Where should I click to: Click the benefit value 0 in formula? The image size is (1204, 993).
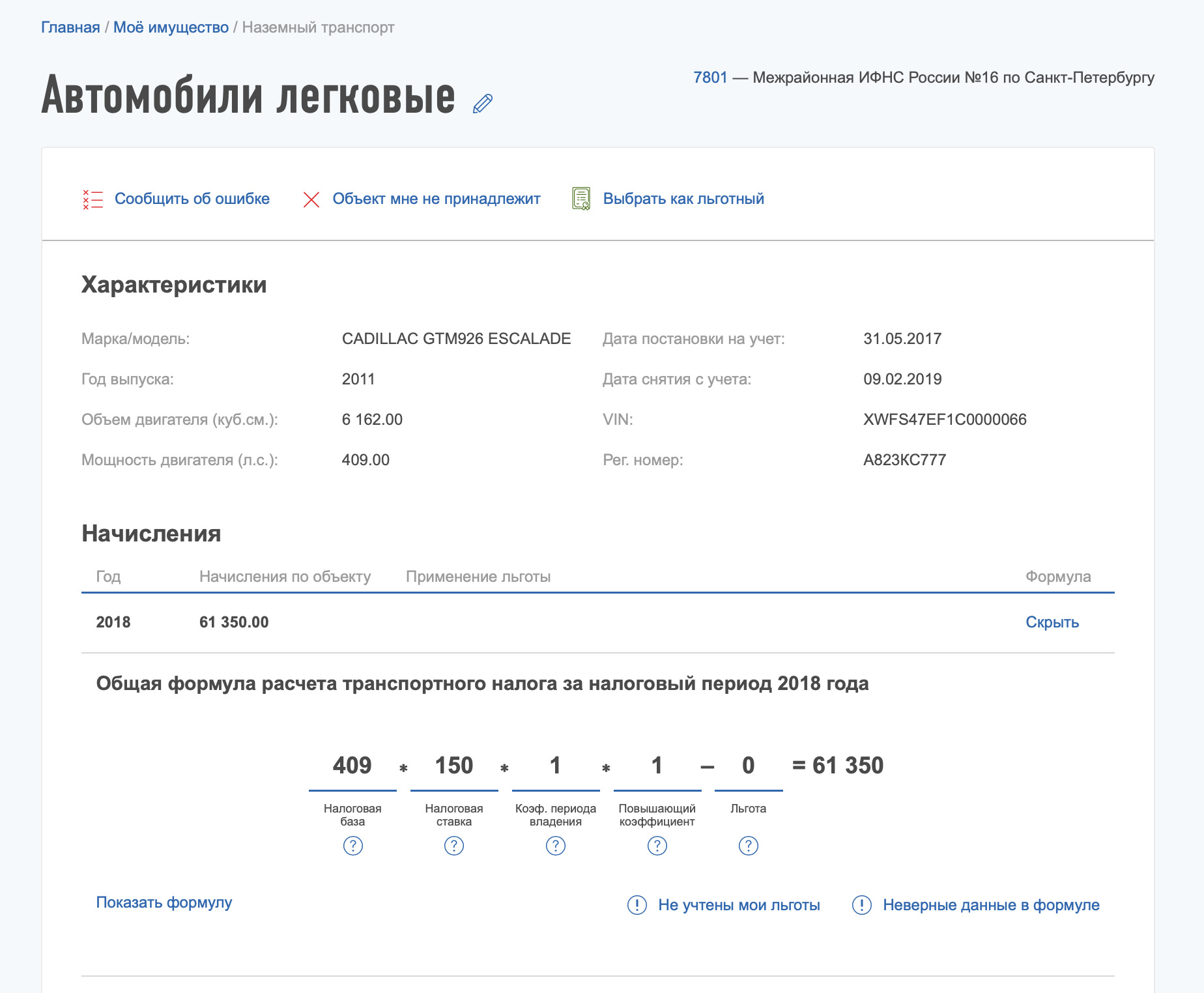tap(749, 766)
